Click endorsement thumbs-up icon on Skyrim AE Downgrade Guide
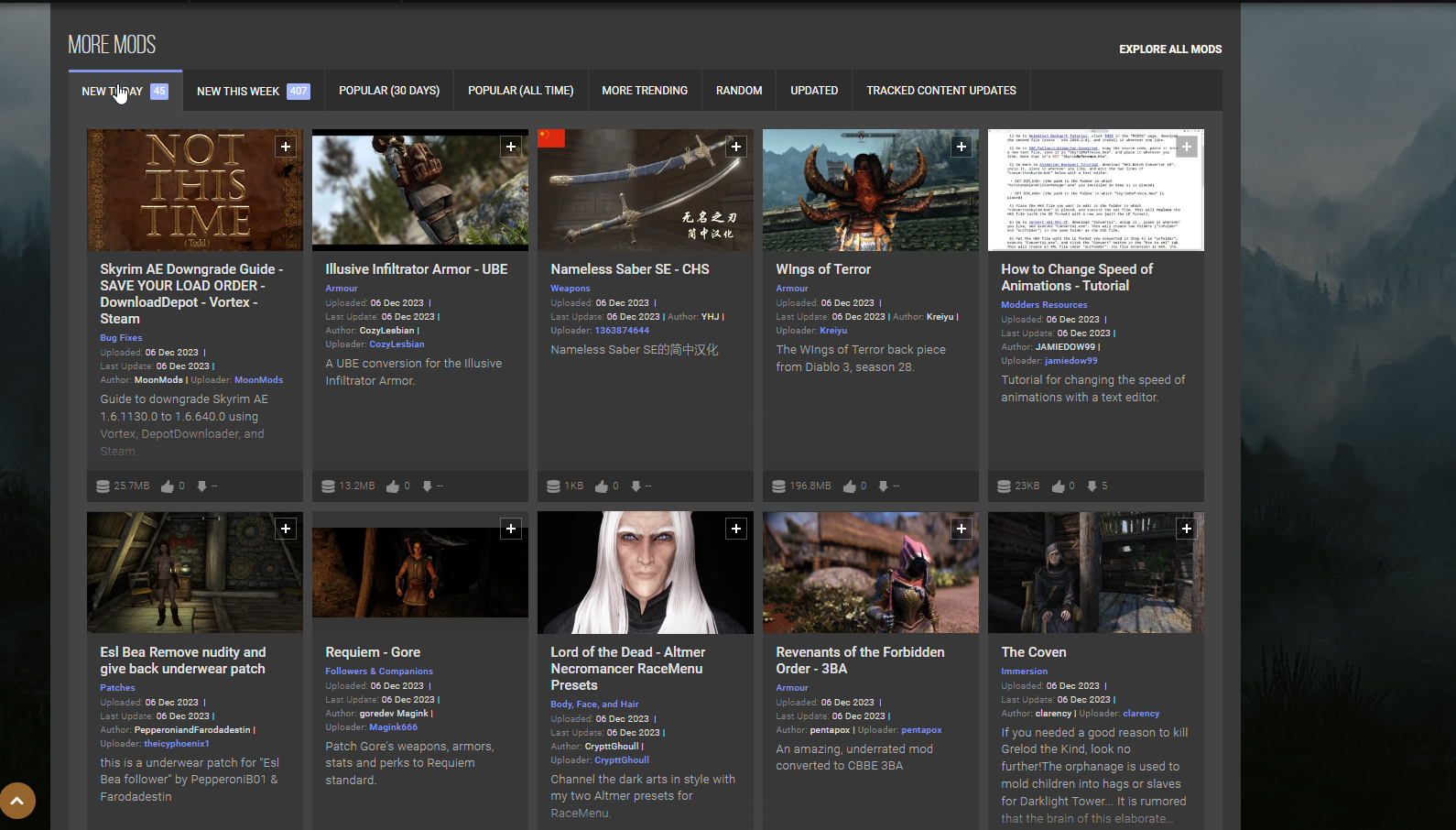 click(x=168, y=486)
